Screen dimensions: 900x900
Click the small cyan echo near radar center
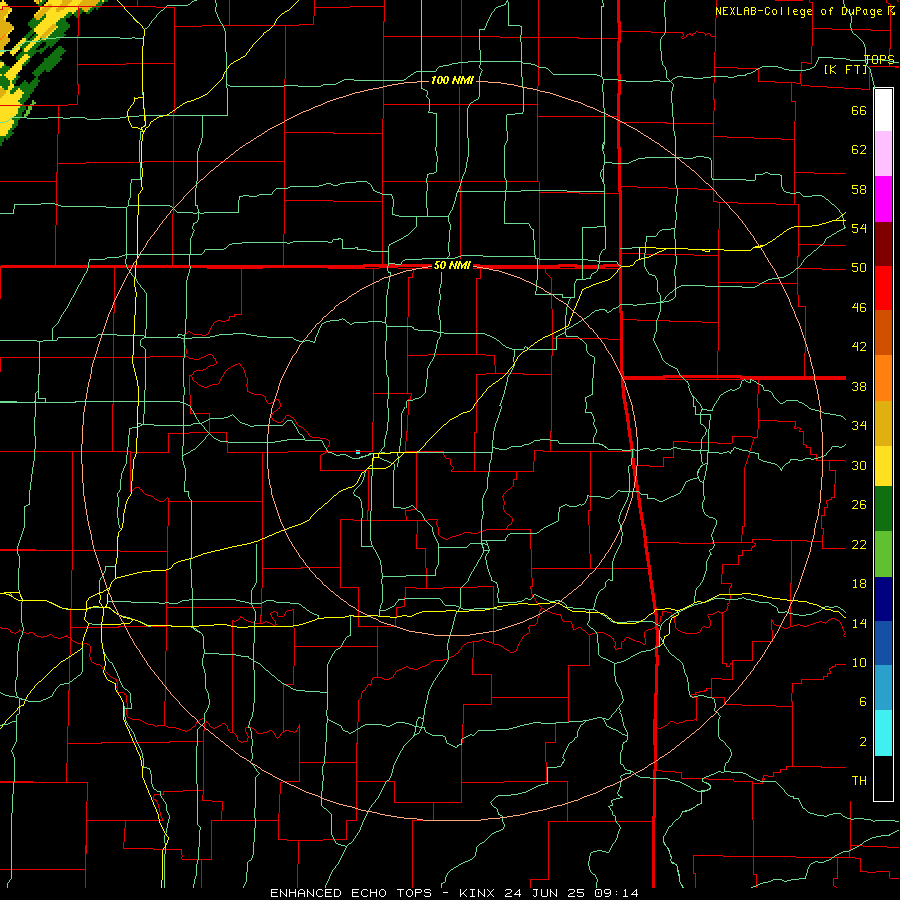click(358, 452)
